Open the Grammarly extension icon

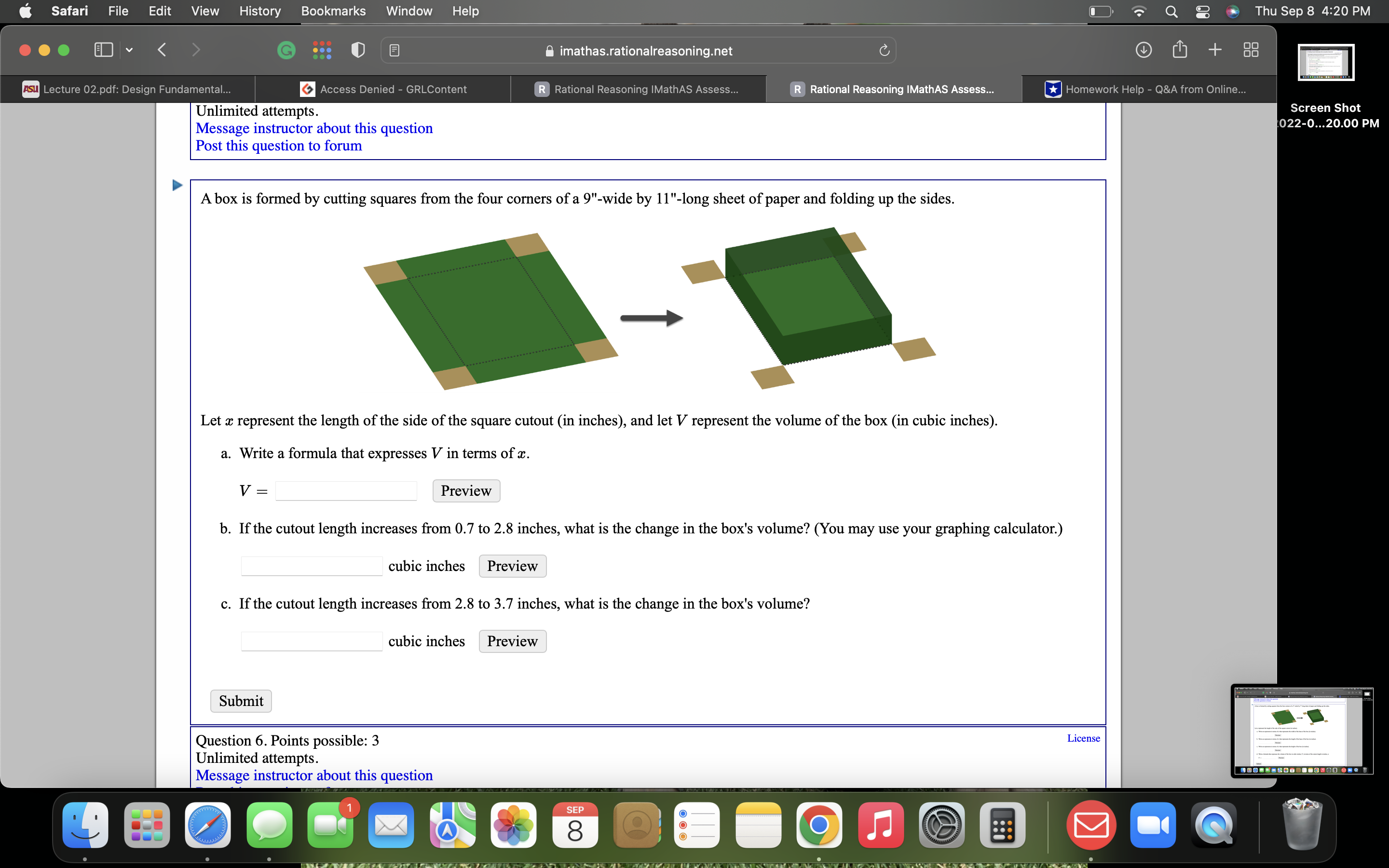pyautogui.click(x=286, y=50)
